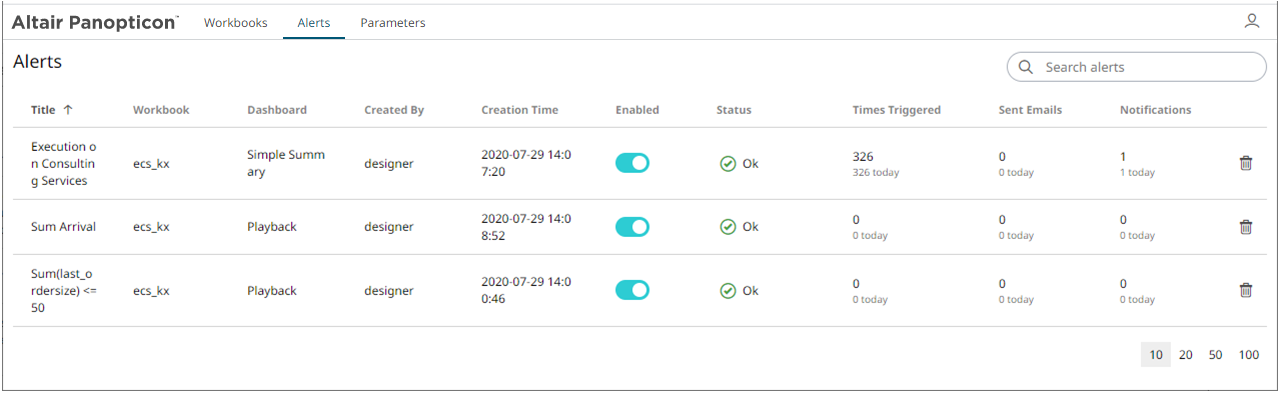Image resolution: width=1281 pixels, height=393 pixels.
Task: Click the Ok status icon for Execution alert
Action: (x=728, y=164)
